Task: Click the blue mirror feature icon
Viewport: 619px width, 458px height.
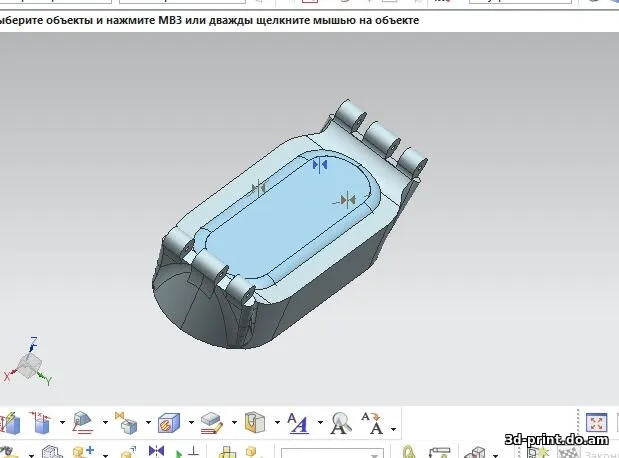Action: [x=156, y=451]
